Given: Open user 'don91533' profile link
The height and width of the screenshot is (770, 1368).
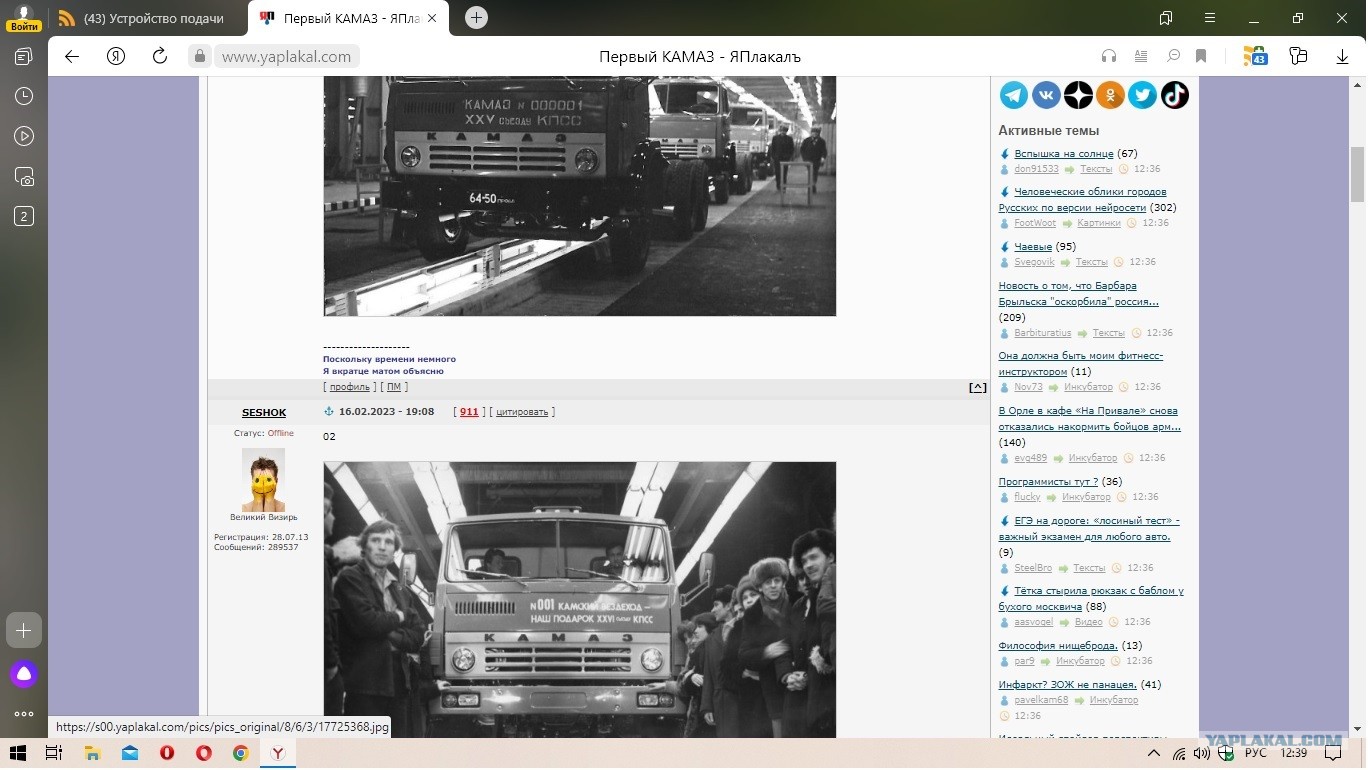Looking at the screenshot, I should pos(1036,169).
